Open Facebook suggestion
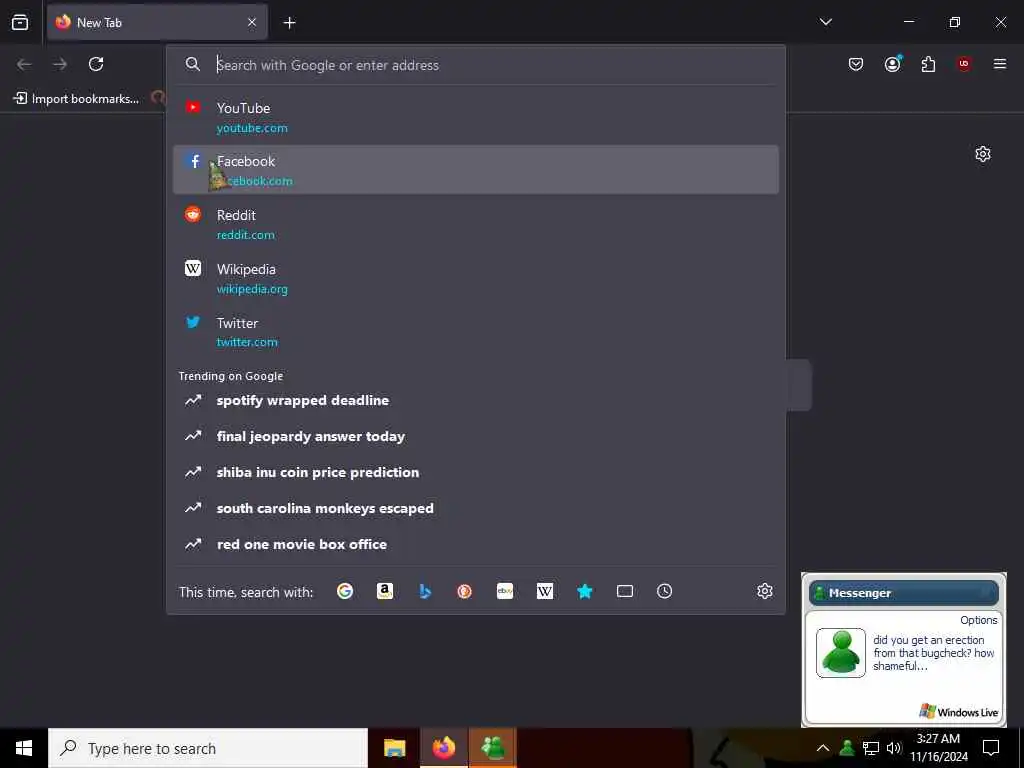Screen dimensions: 1024x768 point(476,170)
